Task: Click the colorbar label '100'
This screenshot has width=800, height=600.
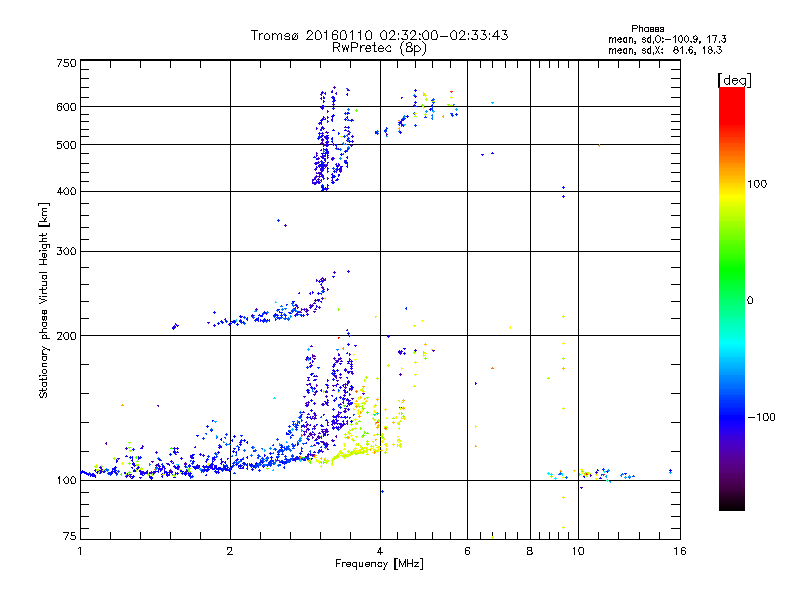Action: (x=757, y=184)
